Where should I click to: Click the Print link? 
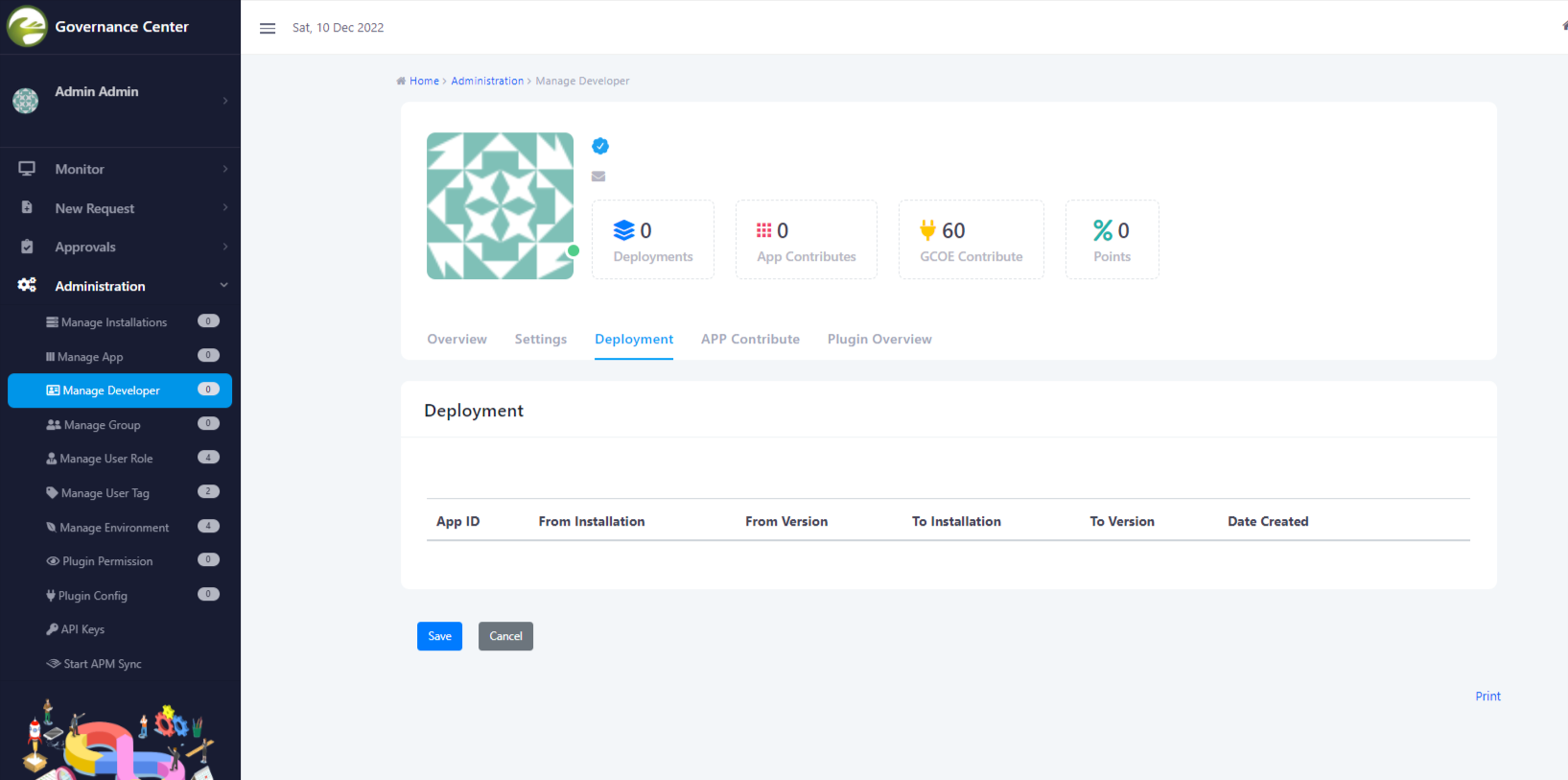tap(1487, 697)
